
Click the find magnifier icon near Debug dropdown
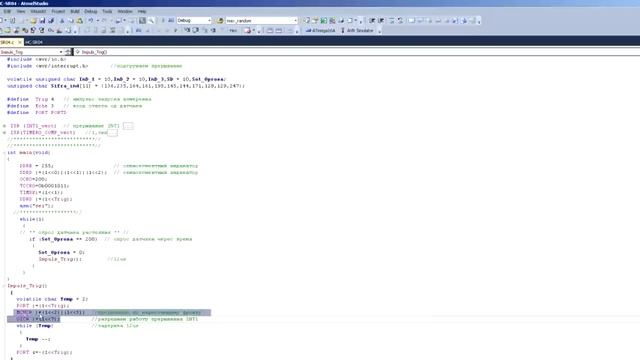coord(151,20)
